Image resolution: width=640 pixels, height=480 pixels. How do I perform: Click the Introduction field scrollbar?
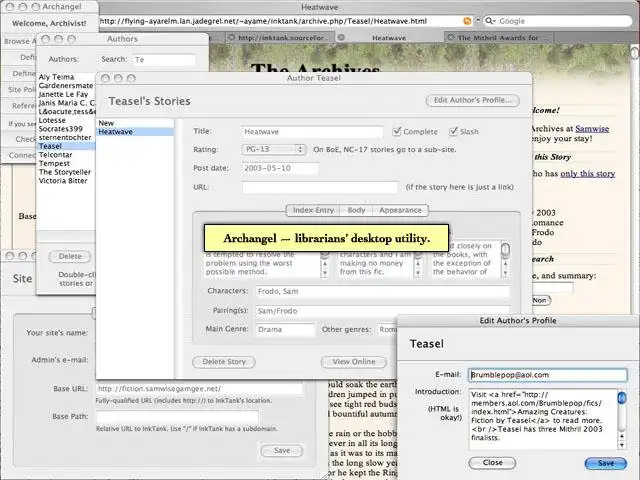coord(622,419)
